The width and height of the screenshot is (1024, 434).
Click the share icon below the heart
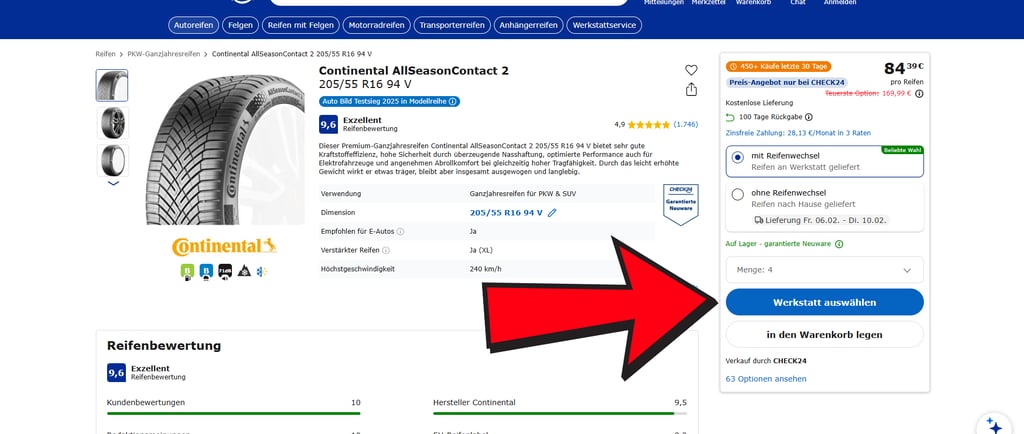691,89
